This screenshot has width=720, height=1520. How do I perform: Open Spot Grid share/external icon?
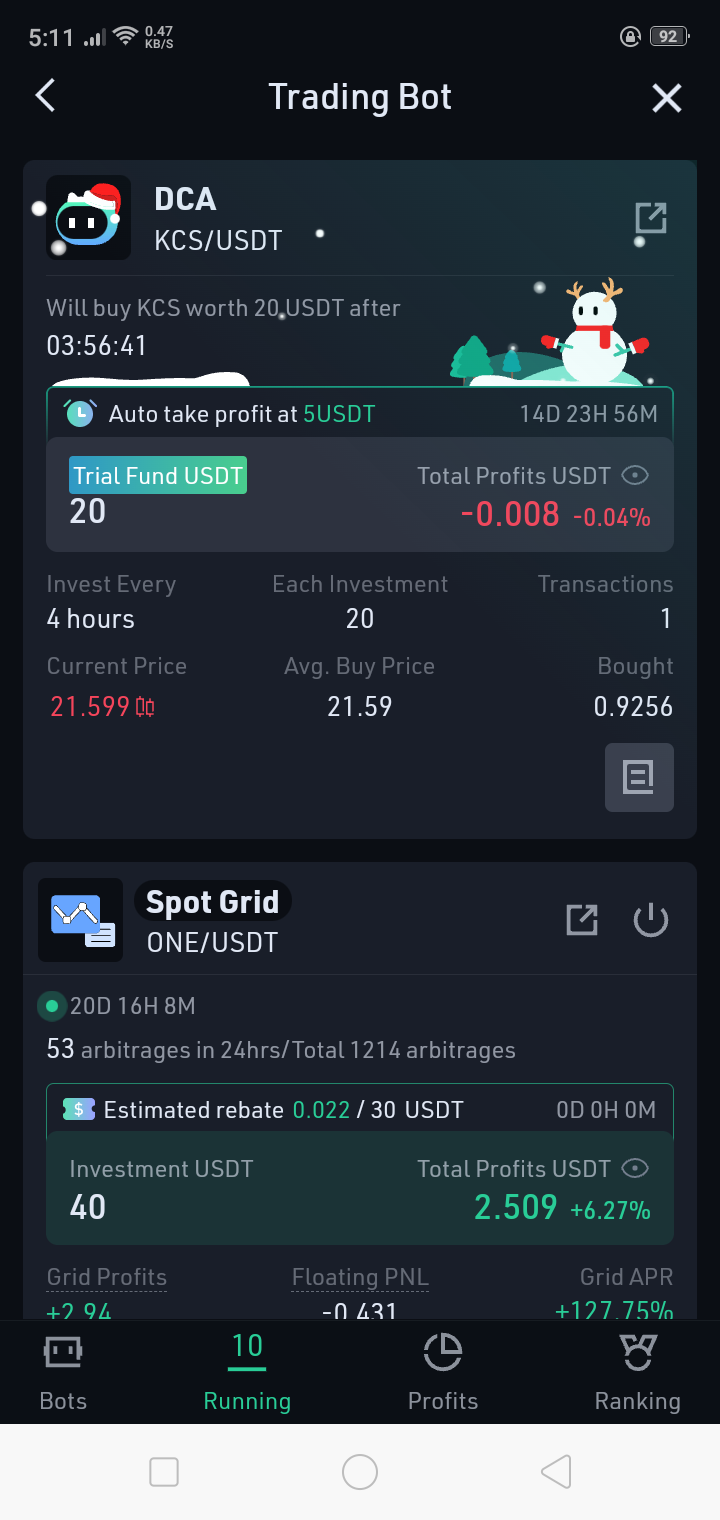[x=582, y=920]
